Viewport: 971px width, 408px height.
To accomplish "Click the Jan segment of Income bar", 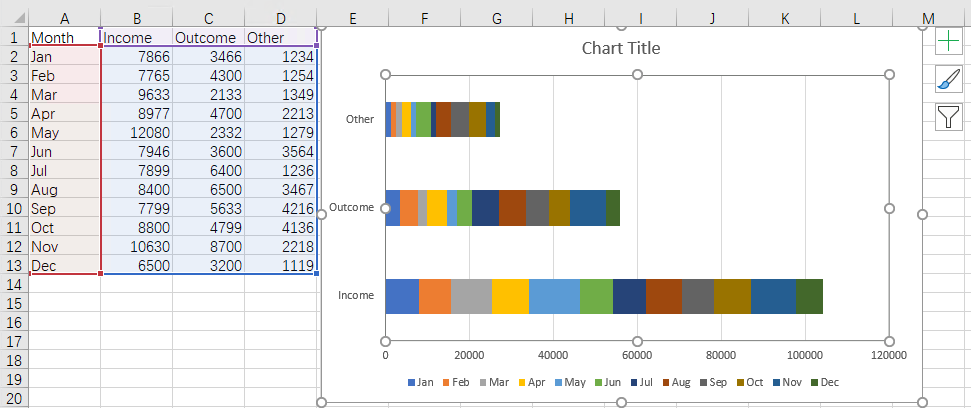I will coord(402,297).
